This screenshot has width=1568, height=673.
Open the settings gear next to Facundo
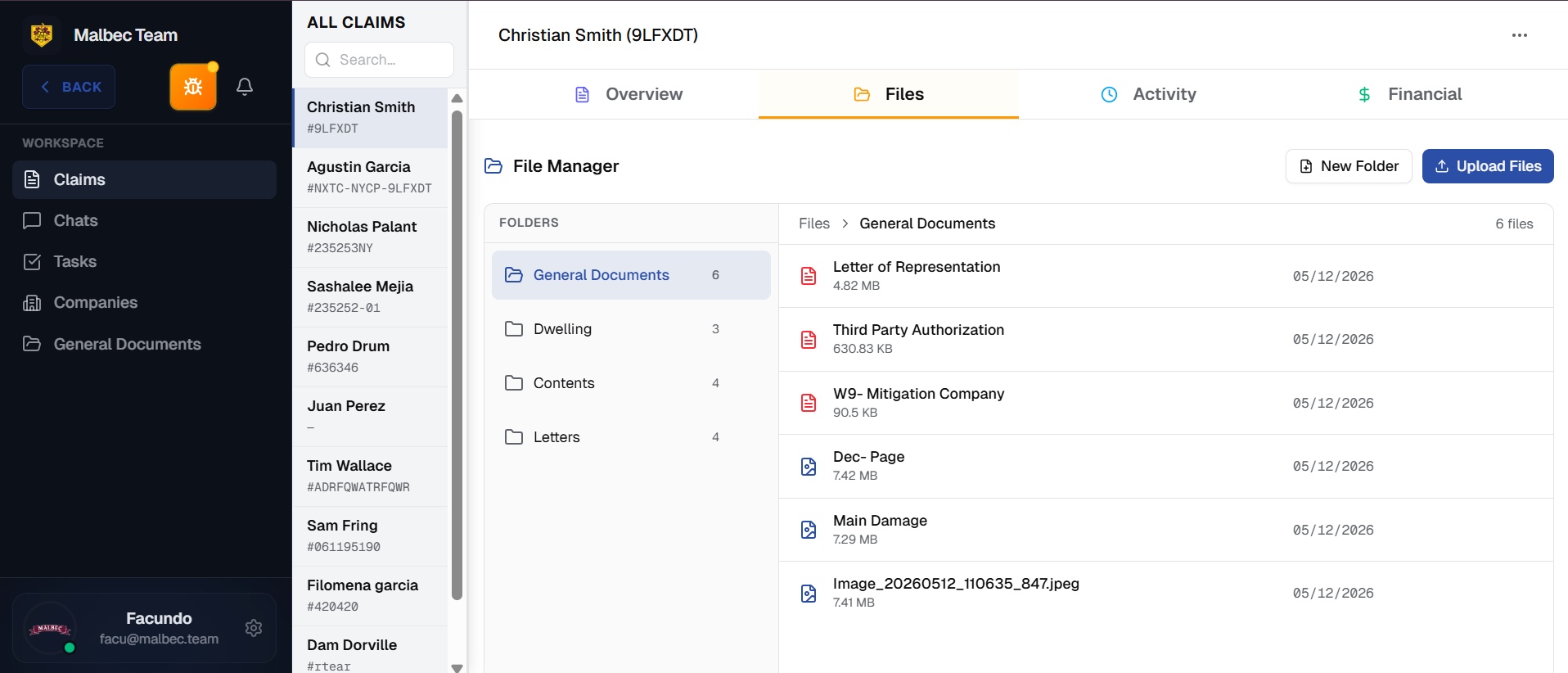pyautogui.click(x=254, y=628)
